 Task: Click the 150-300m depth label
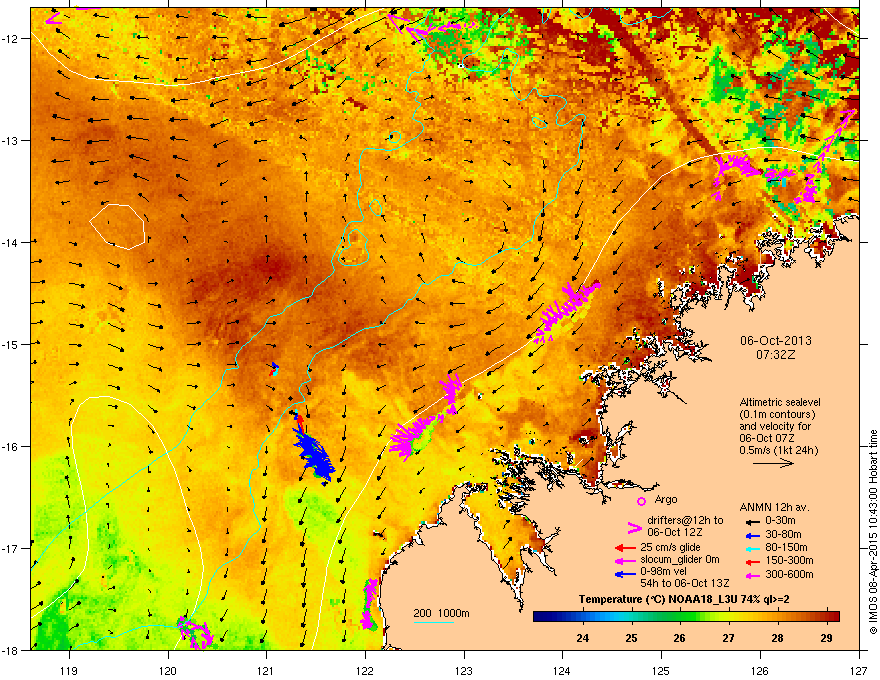pos(789,560)
